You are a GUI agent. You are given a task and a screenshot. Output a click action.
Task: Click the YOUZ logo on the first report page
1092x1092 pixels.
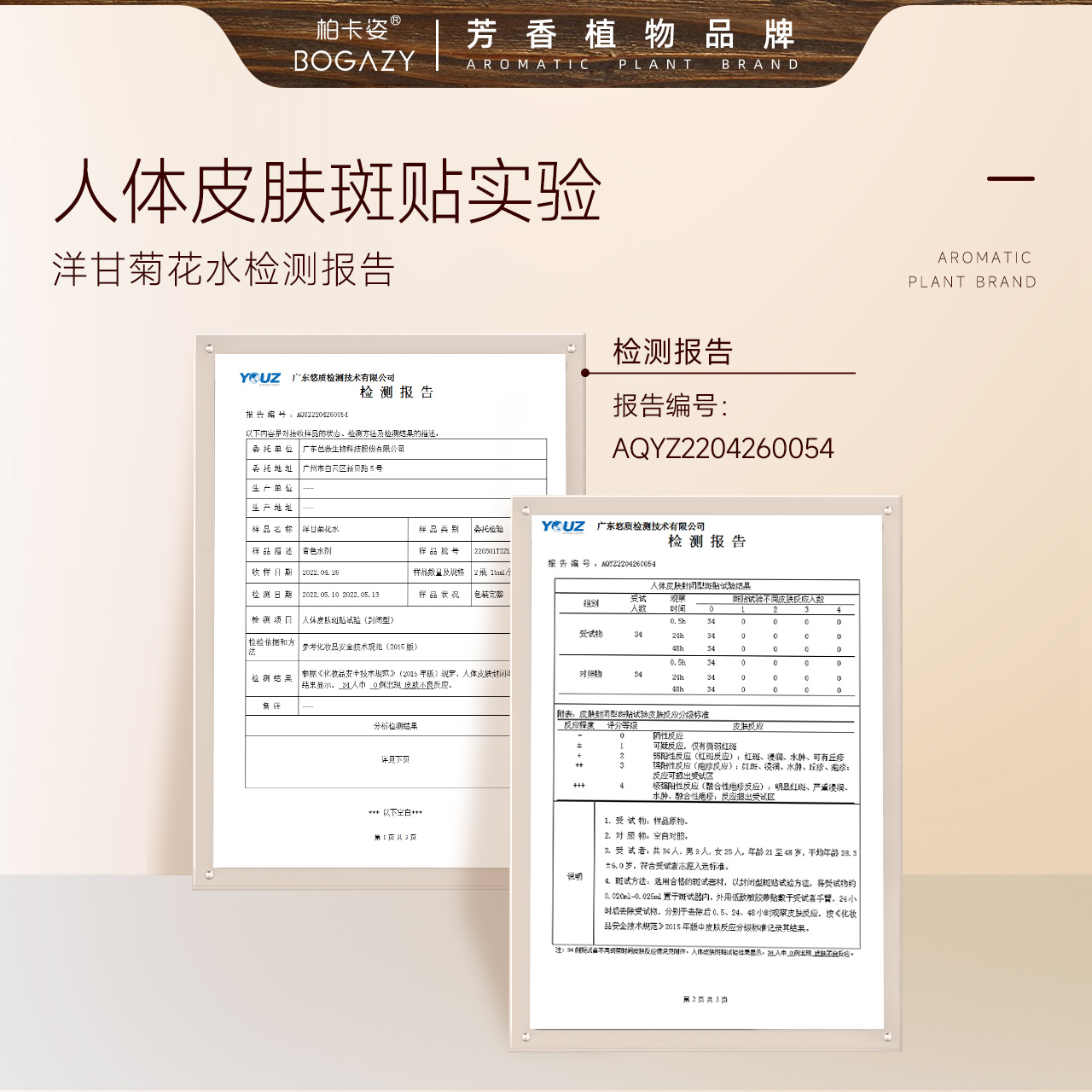coord(259,379)
